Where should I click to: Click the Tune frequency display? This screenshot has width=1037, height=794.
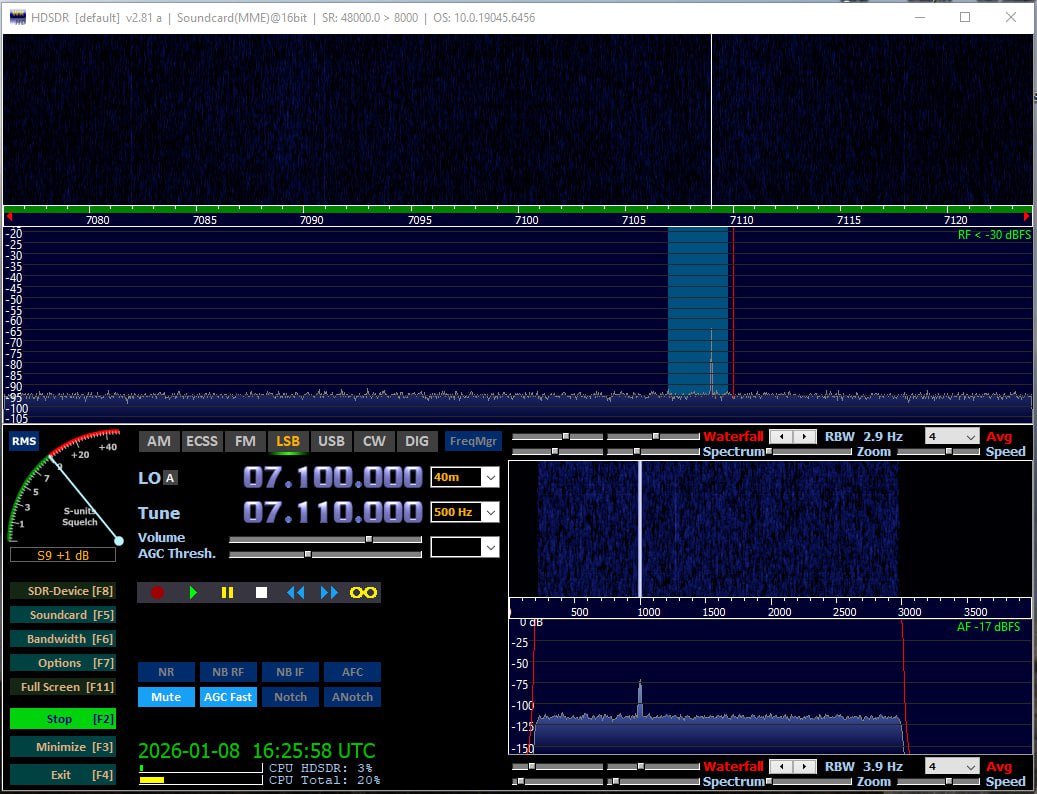(x=332, y=512)
